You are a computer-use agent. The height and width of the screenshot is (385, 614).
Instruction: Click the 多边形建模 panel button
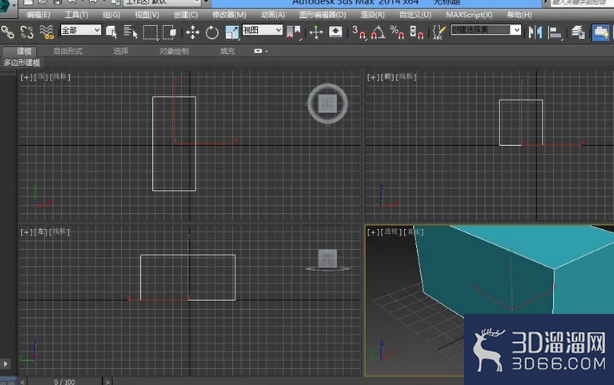22,63
